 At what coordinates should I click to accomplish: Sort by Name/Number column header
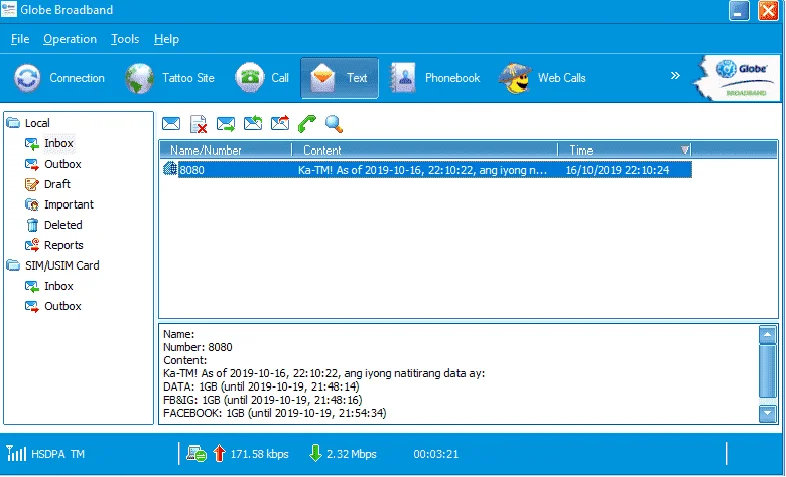(226, 150)
